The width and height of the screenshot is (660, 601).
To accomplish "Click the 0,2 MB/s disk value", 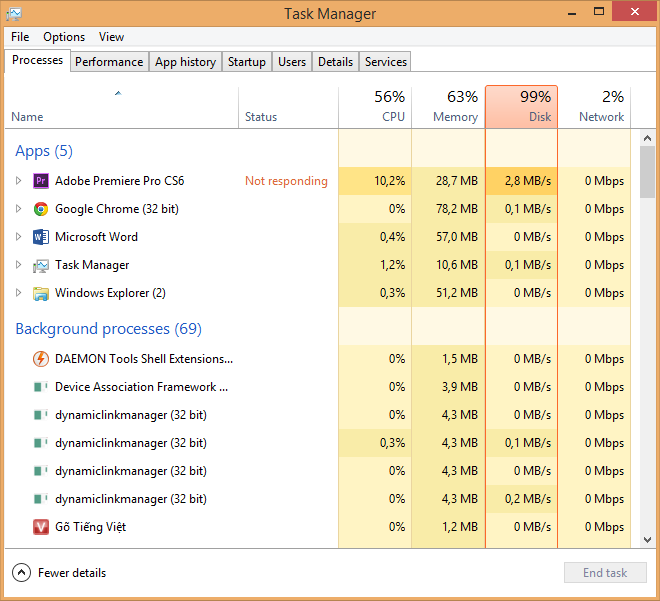I will click(x=528, y=499).
